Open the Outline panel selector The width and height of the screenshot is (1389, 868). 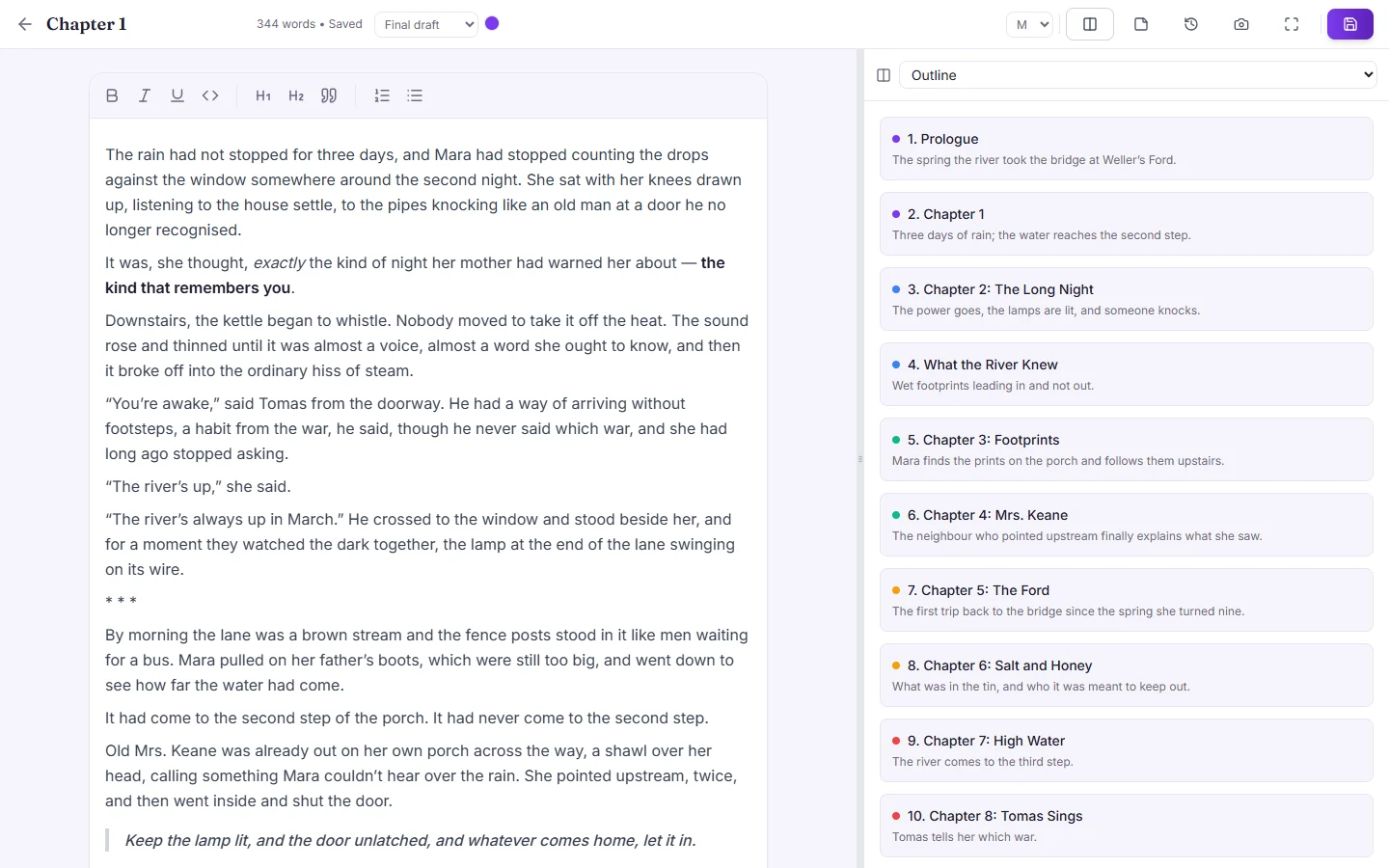tap(1137, 75)
